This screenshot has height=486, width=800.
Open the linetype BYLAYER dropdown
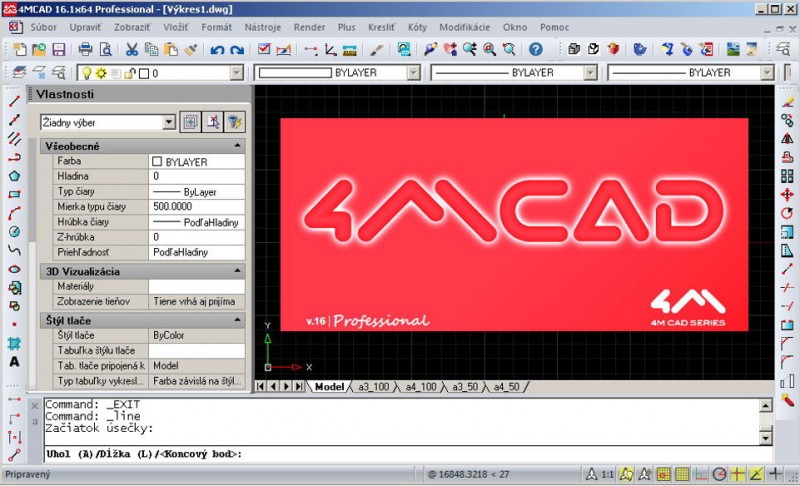pos(590,73)
